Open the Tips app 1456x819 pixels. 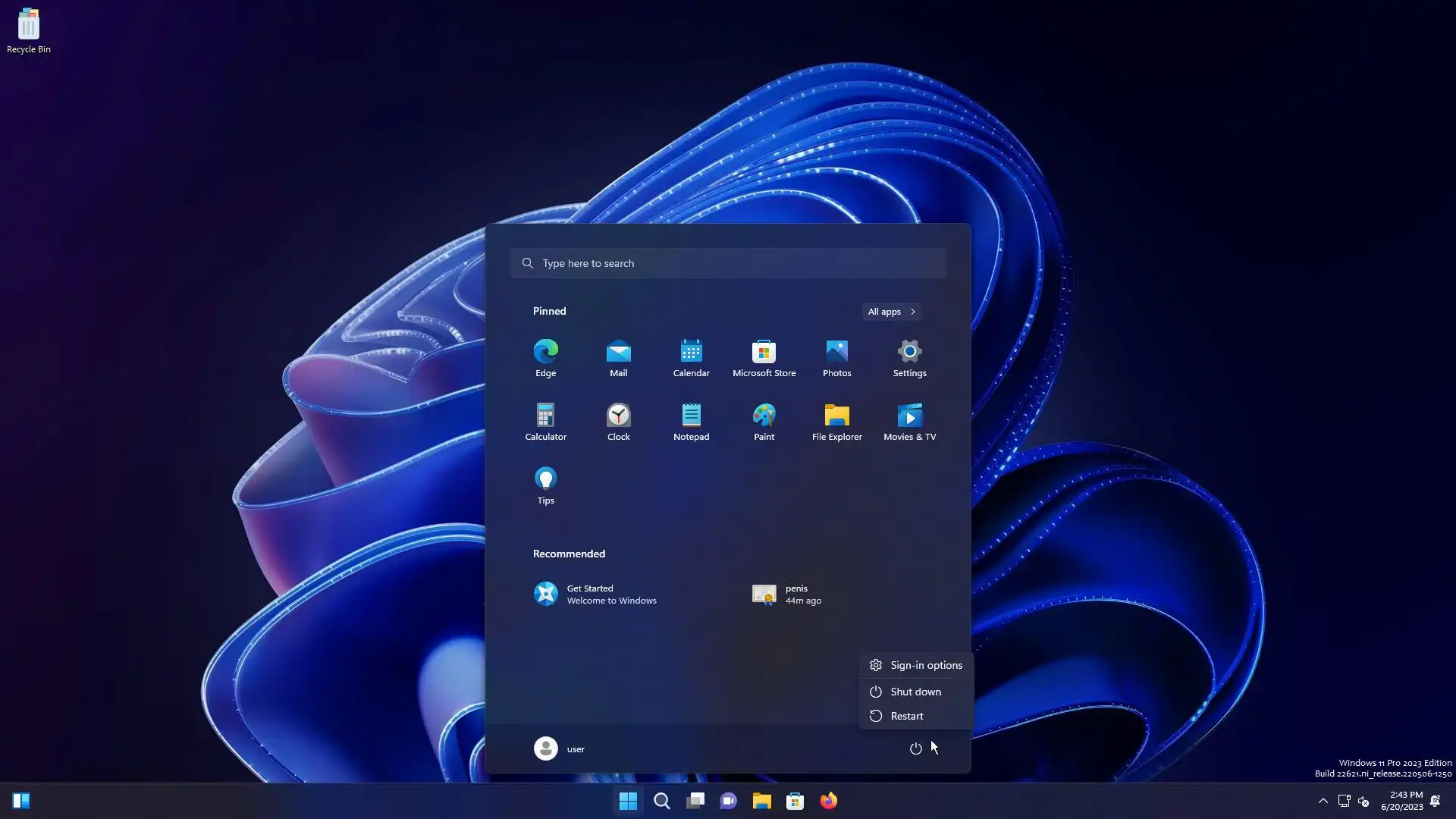tap(545, 485)
